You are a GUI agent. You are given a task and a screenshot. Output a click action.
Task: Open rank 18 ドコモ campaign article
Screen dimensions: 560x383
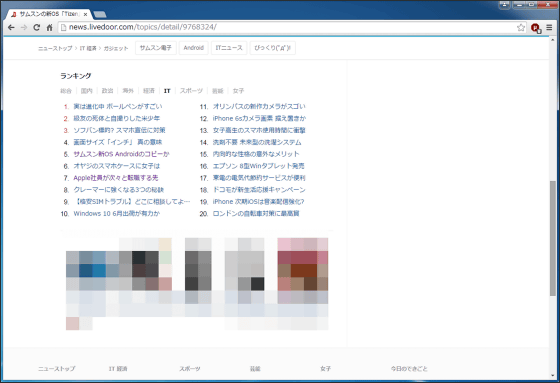click(259, 190)
